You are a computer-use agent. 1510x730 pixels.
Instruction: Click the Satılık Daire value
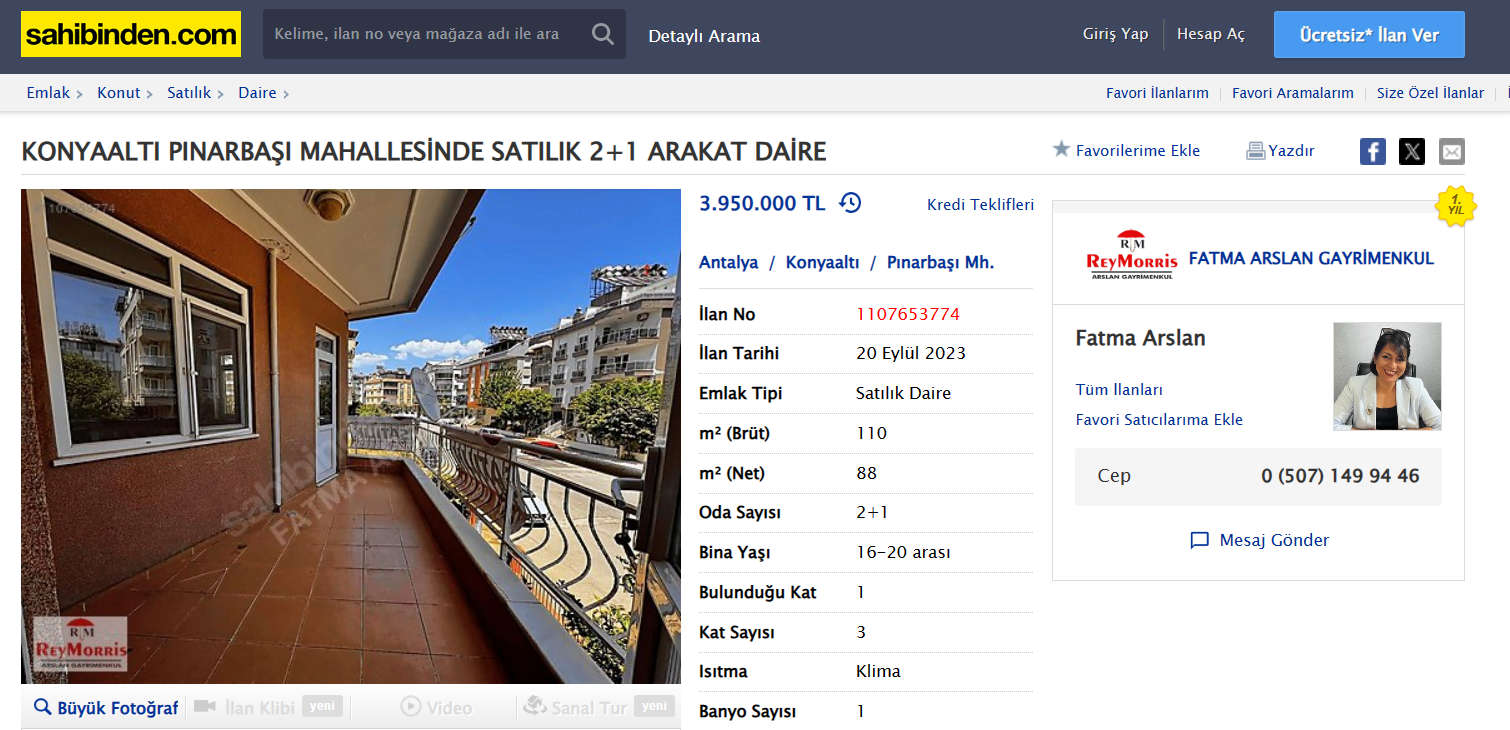pos(903,393)
